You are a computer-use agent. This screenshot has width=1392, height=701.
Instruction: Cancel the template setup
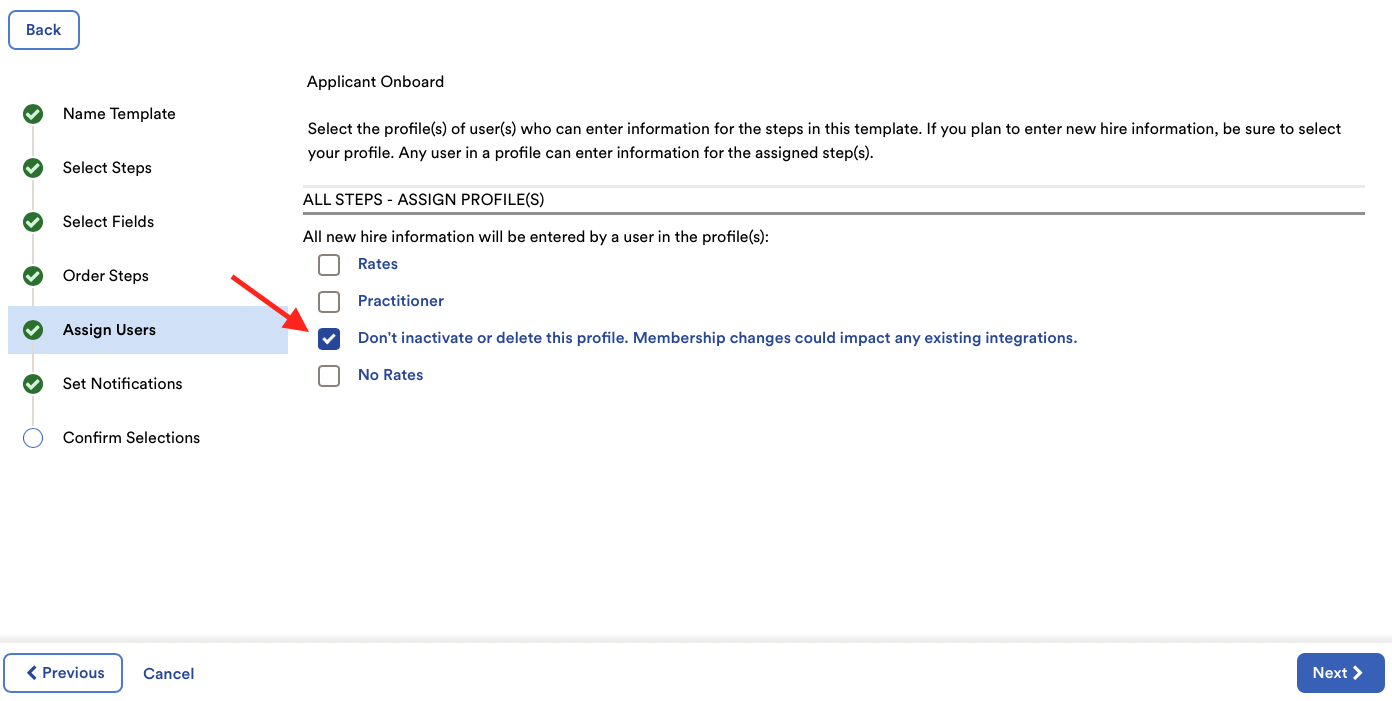coord(169,674)
